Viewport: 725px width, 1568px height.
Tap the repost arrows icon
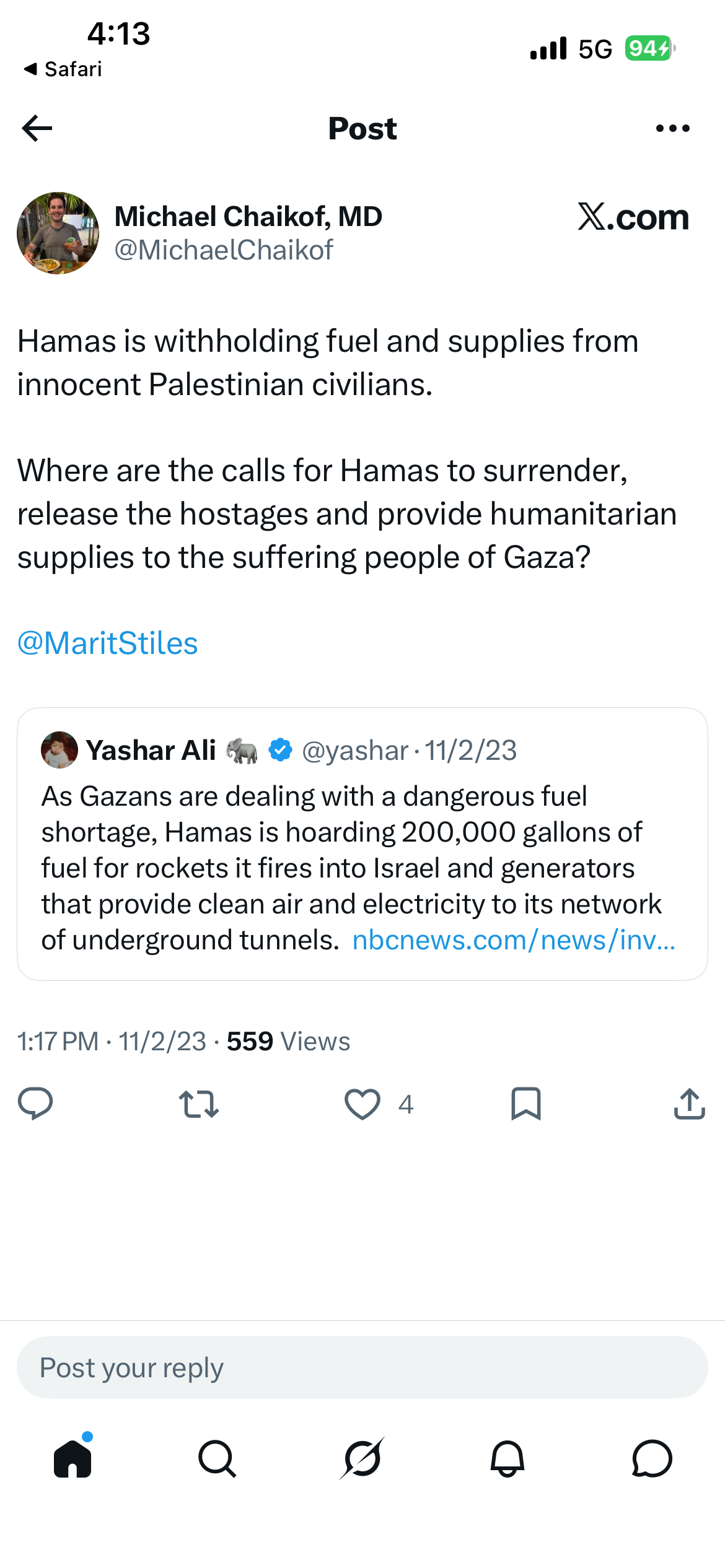point(199,1104)
